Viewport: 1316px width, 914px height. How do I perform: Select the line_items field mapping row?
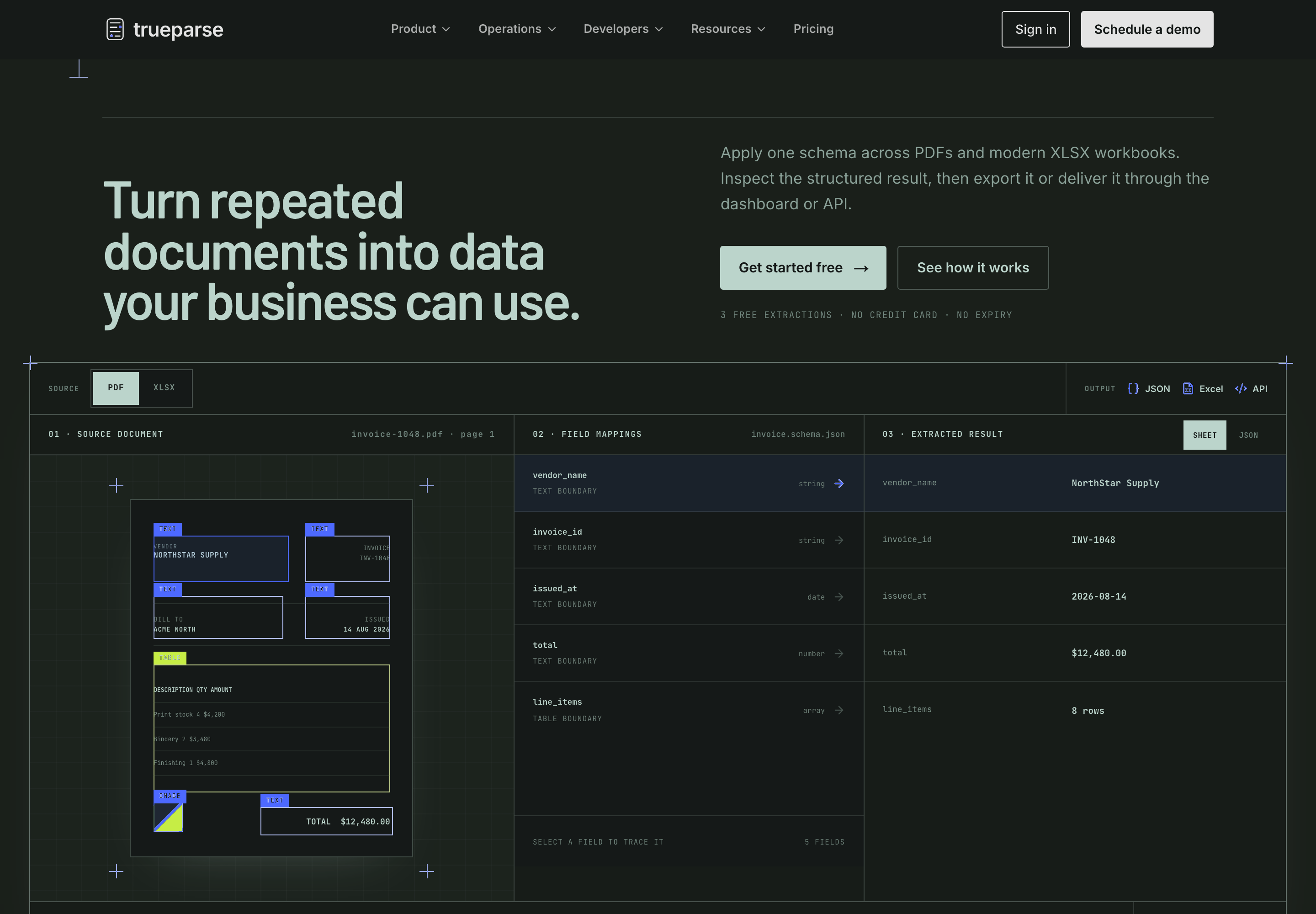pyautogui.click(x=689, y=710)
